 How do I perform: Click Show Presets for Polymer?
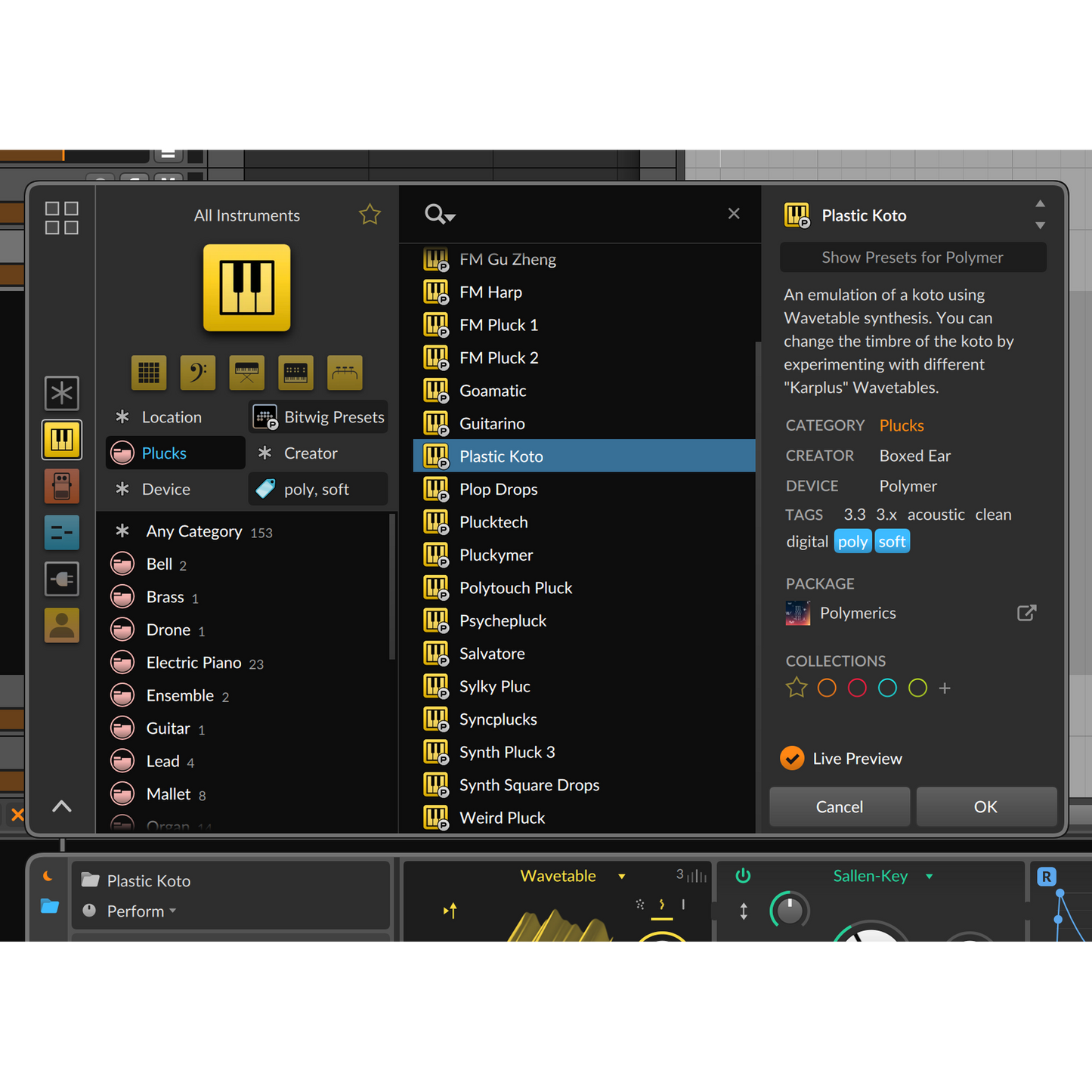pyautogui.click(x=912, y=257)
